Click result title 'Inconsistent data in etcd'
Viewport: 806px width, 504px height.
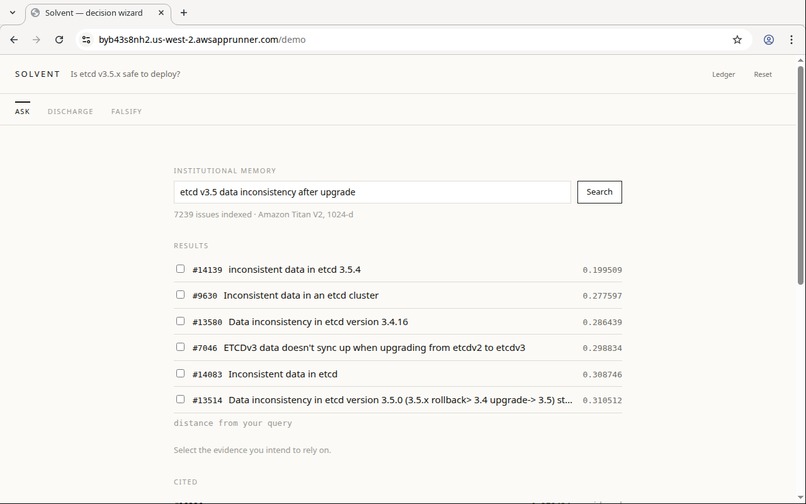(x=283, y=374)
